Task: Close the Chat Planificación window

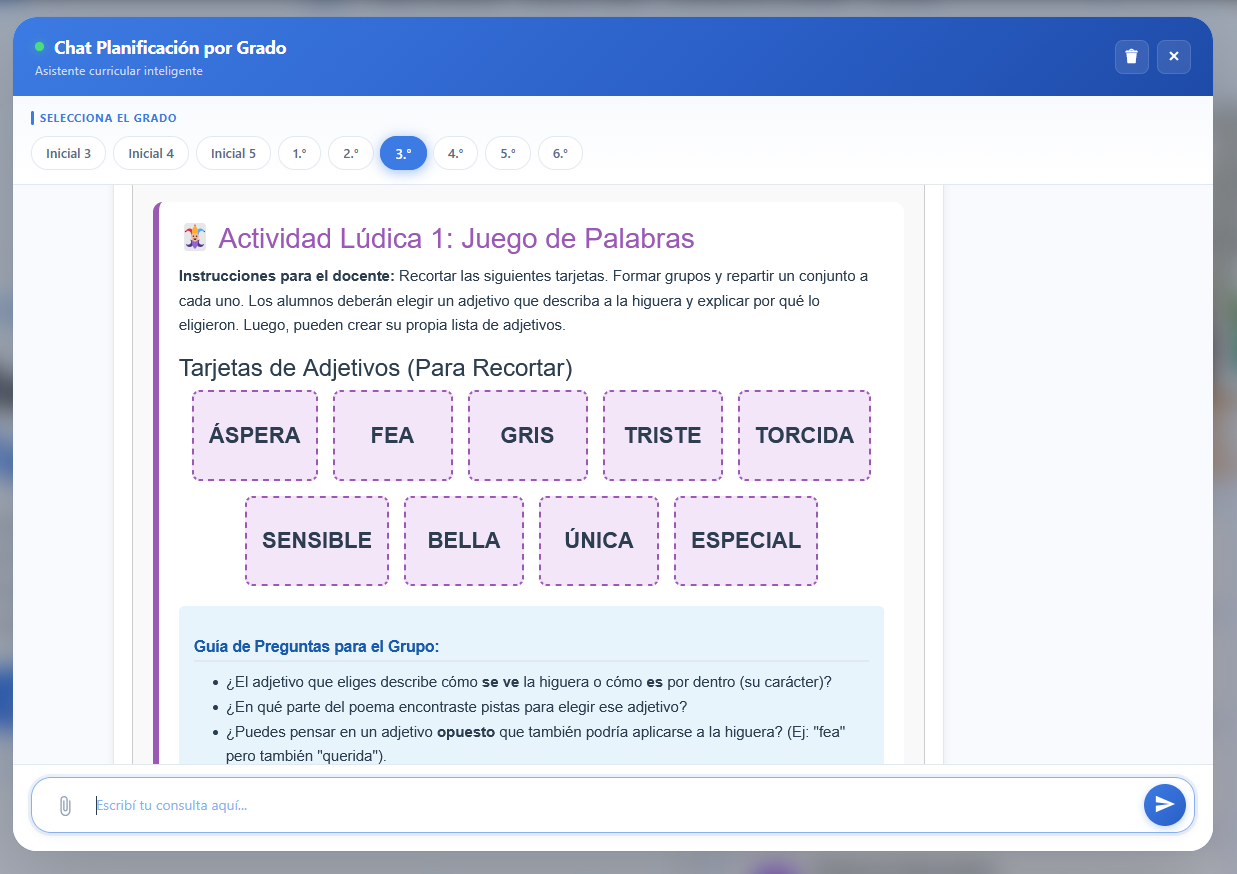Action: click(1173, 57)
